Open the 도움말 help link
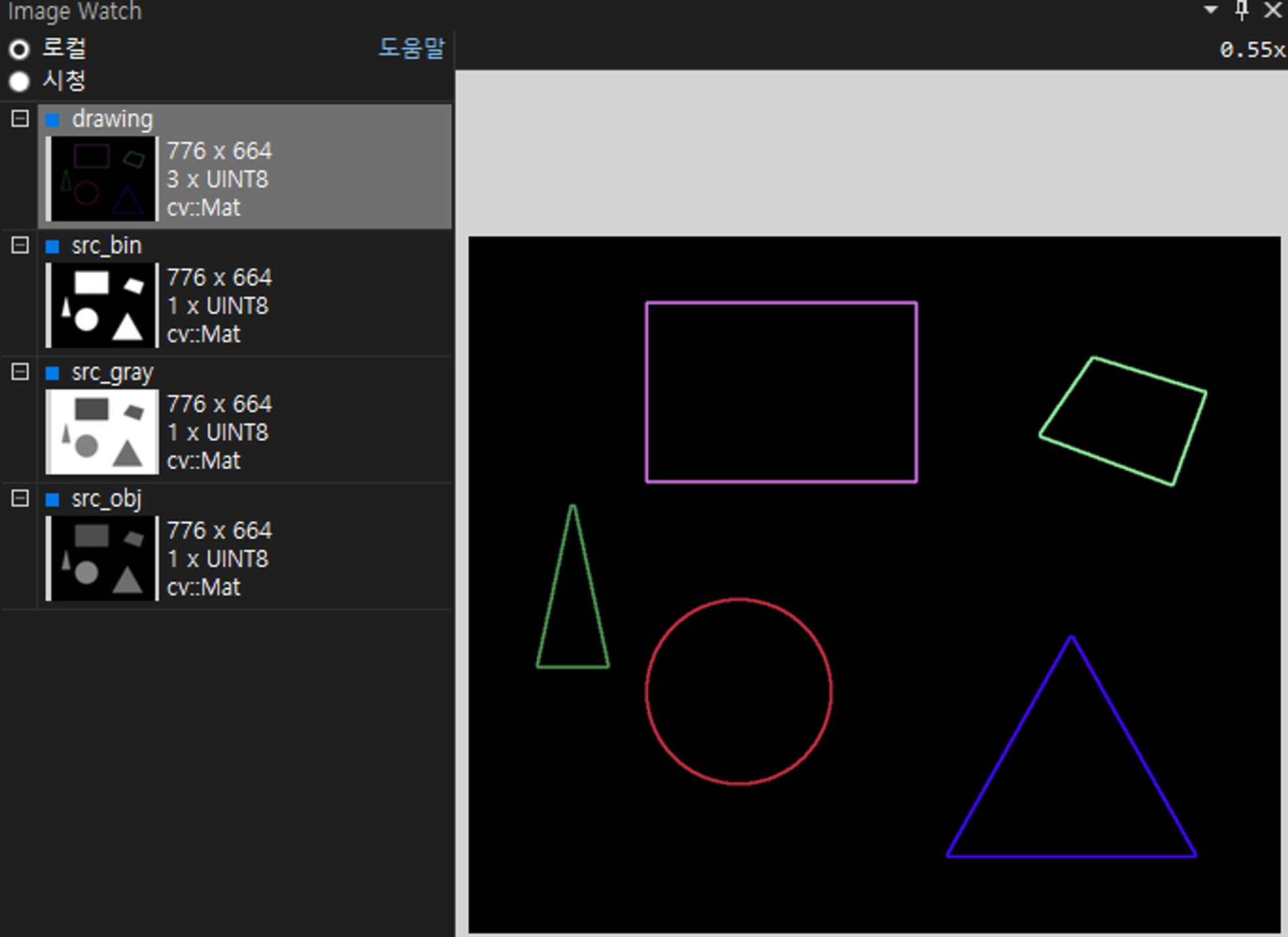 click(x=411, y=48)
